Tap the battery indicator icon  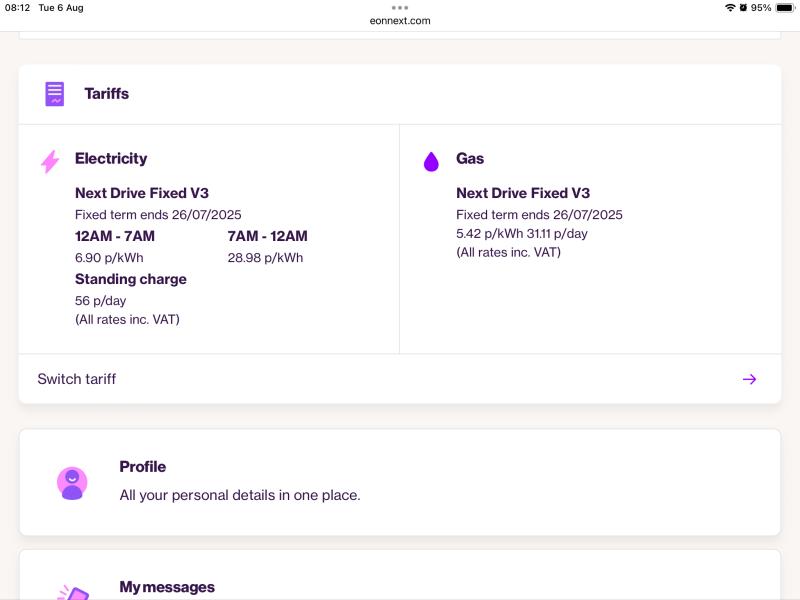point(785,8)
